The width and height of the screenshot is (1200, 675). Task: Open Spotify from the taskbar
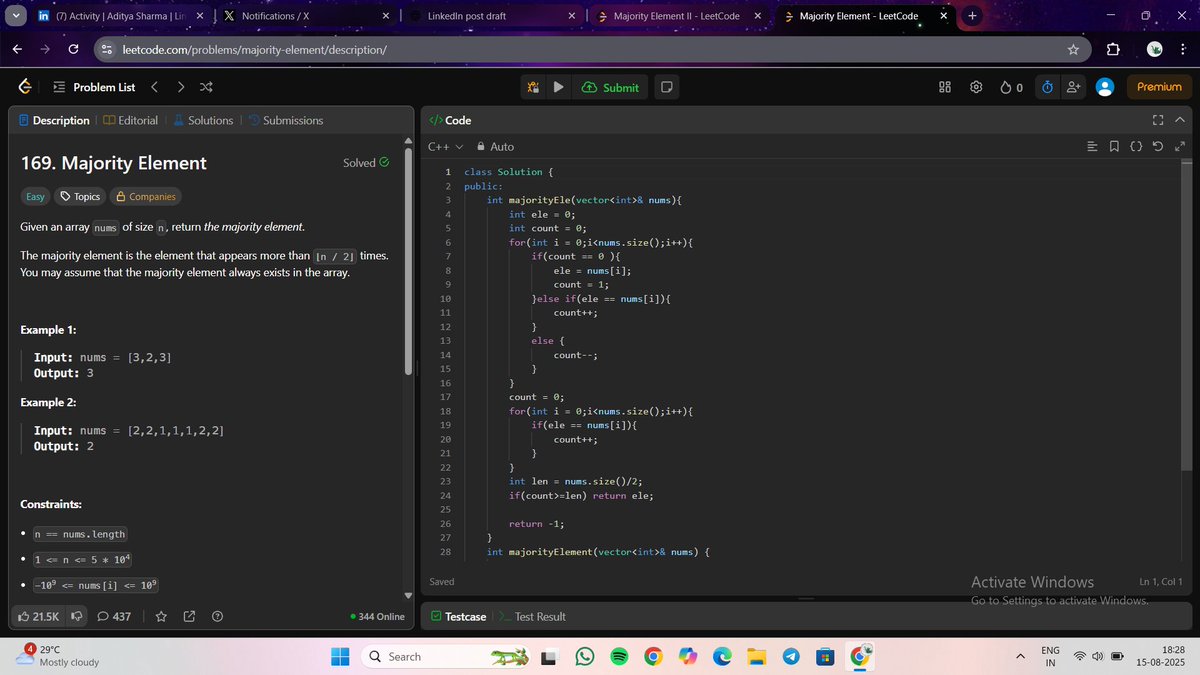(619, 656)
